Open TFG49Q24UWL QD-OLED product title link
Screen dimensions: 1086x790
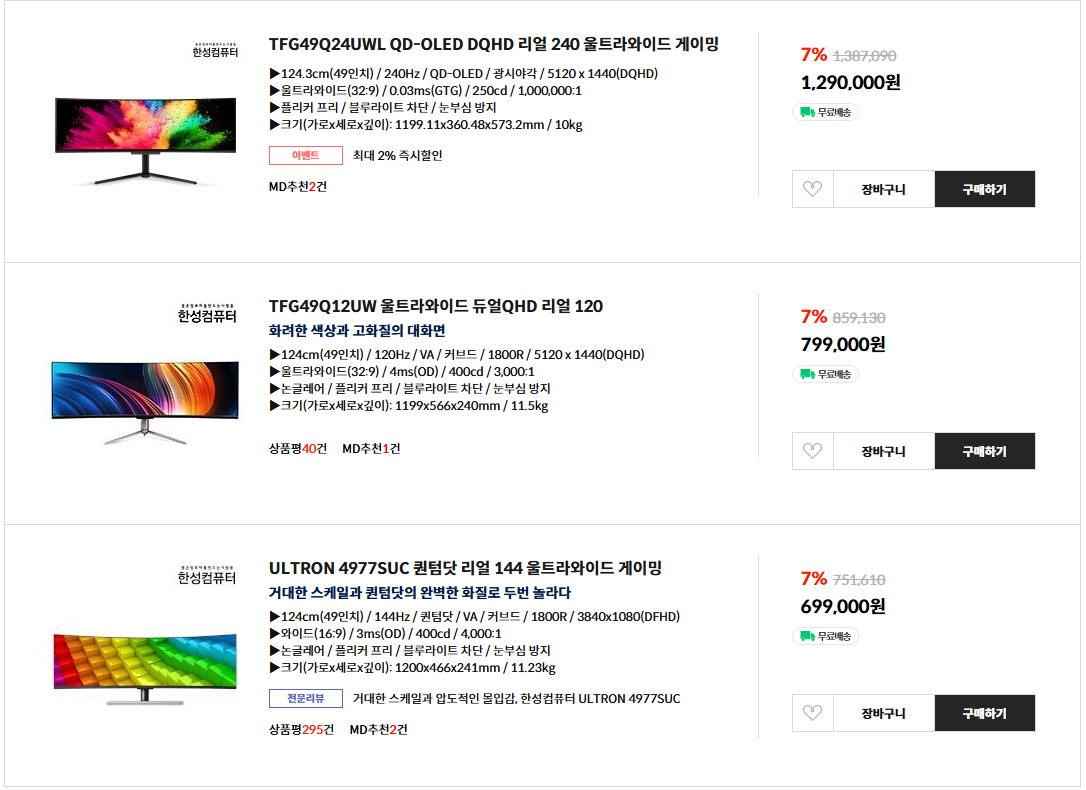coord(494,44)
